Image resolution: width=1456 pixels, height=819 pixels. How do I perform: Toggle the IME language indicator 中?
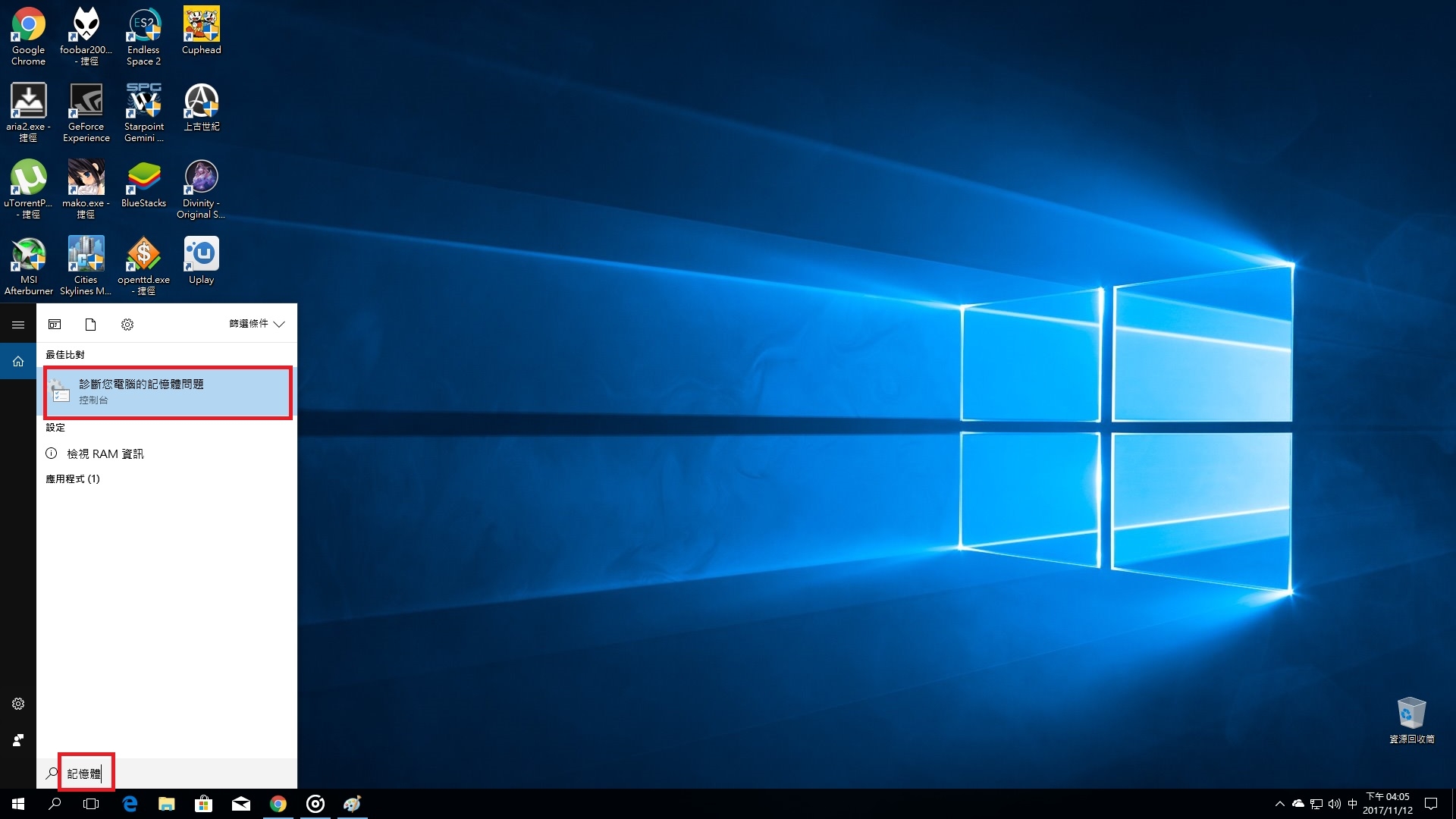[1352, 804]
